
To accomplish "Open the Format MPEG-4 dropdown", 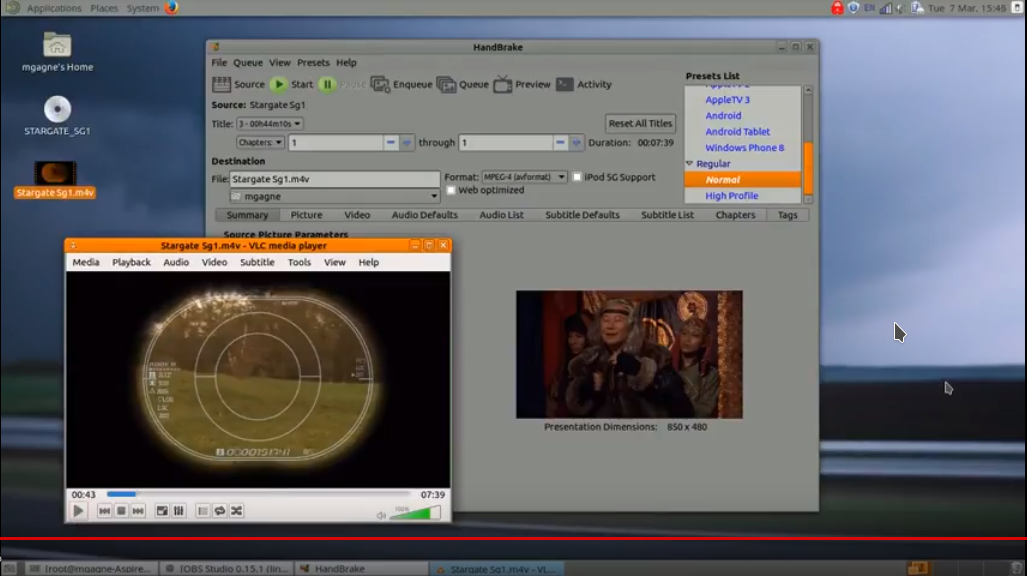I will [524, 177].
